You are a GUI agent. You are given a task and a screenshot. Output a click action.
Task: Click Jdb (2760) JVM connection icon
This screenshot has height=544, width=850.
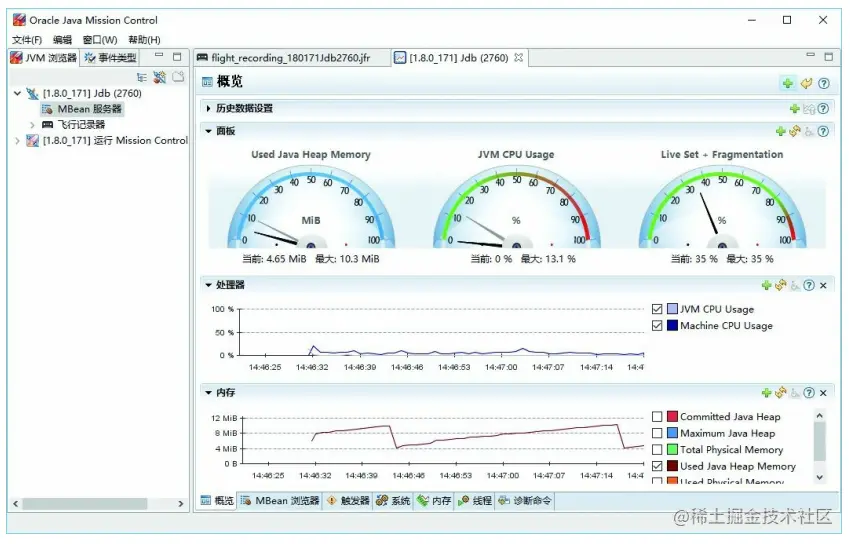click(x=33, y=93)
